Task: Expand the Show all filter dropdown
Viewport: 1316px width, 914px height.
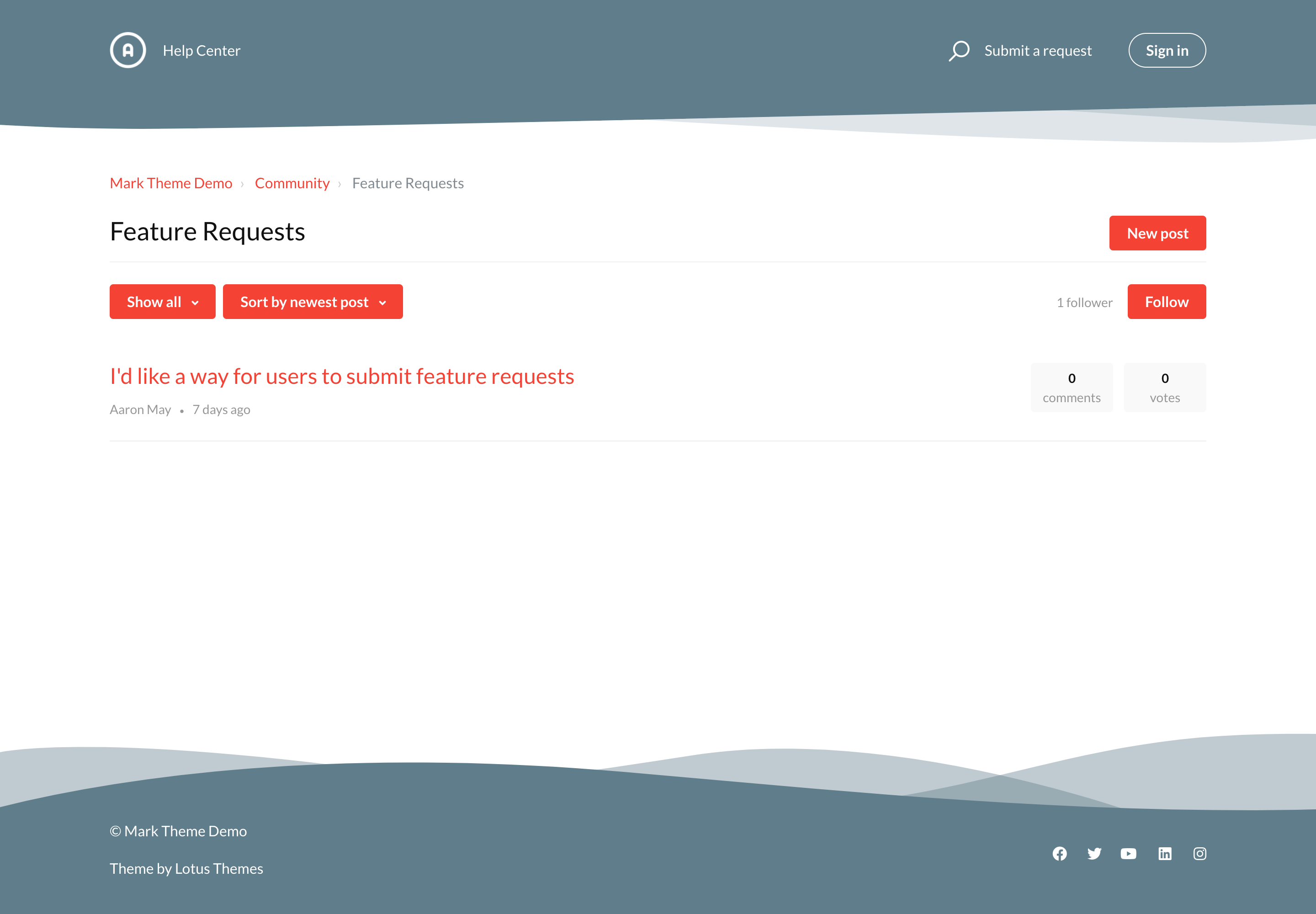Action: [163, 302]
